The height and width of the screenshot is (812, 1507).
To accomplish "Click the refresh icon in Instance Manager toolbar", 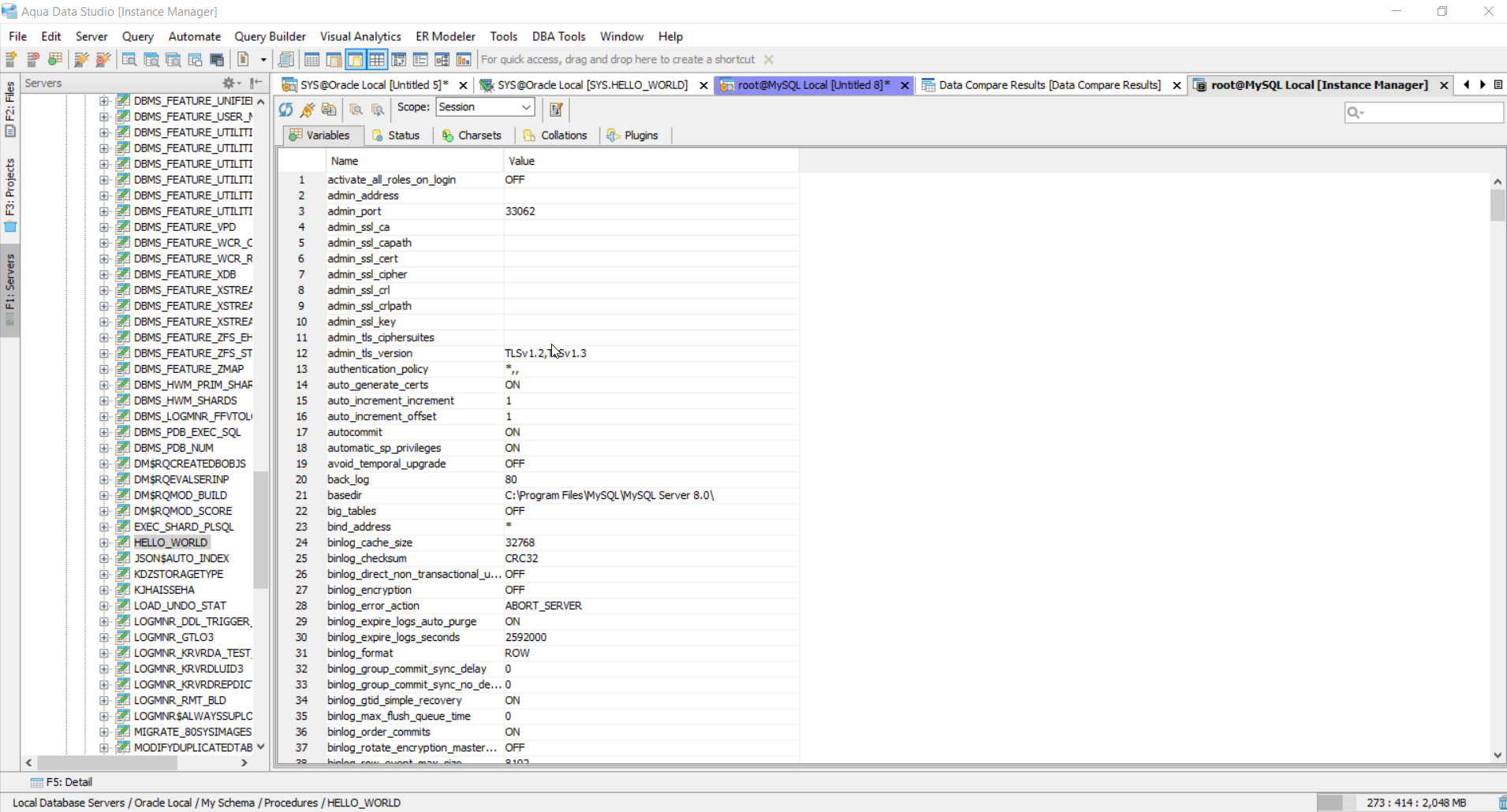I will tap(285, 110).
